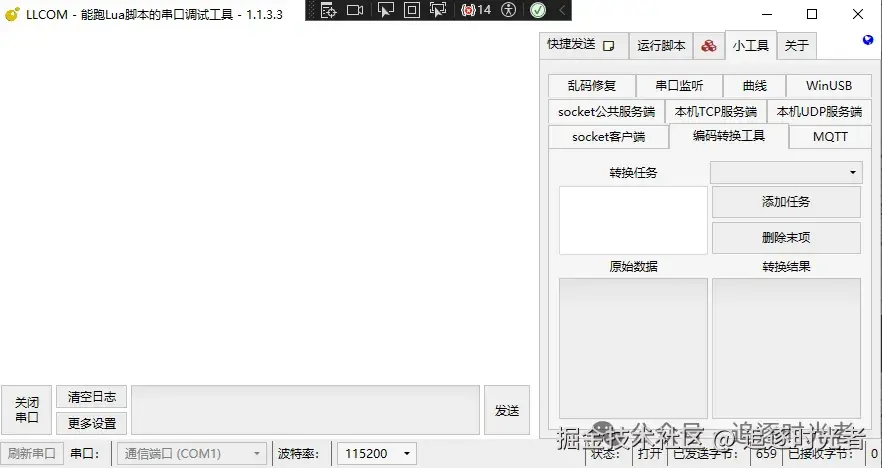Image resolution: width=882 pixels, height=468 pixels.
Task: Click the 转换结果 label
Action: click(786, 267)
